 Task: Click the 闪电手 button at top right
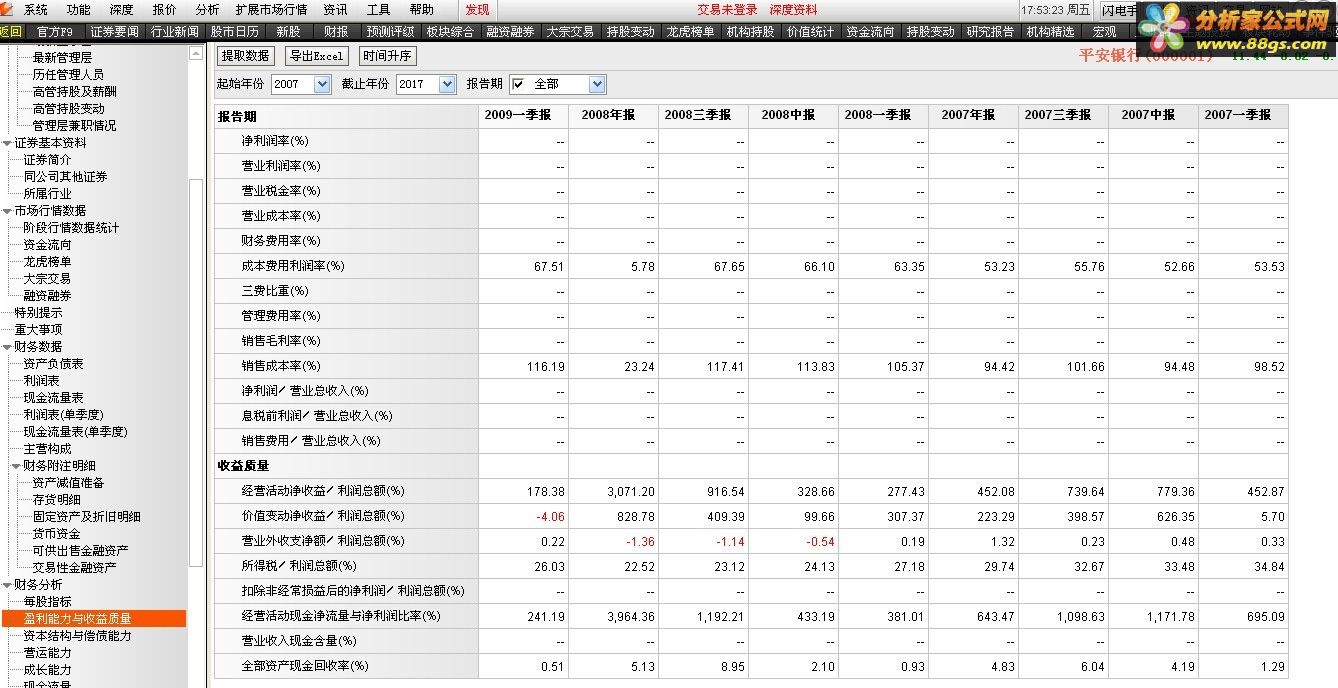point(1119,11)
